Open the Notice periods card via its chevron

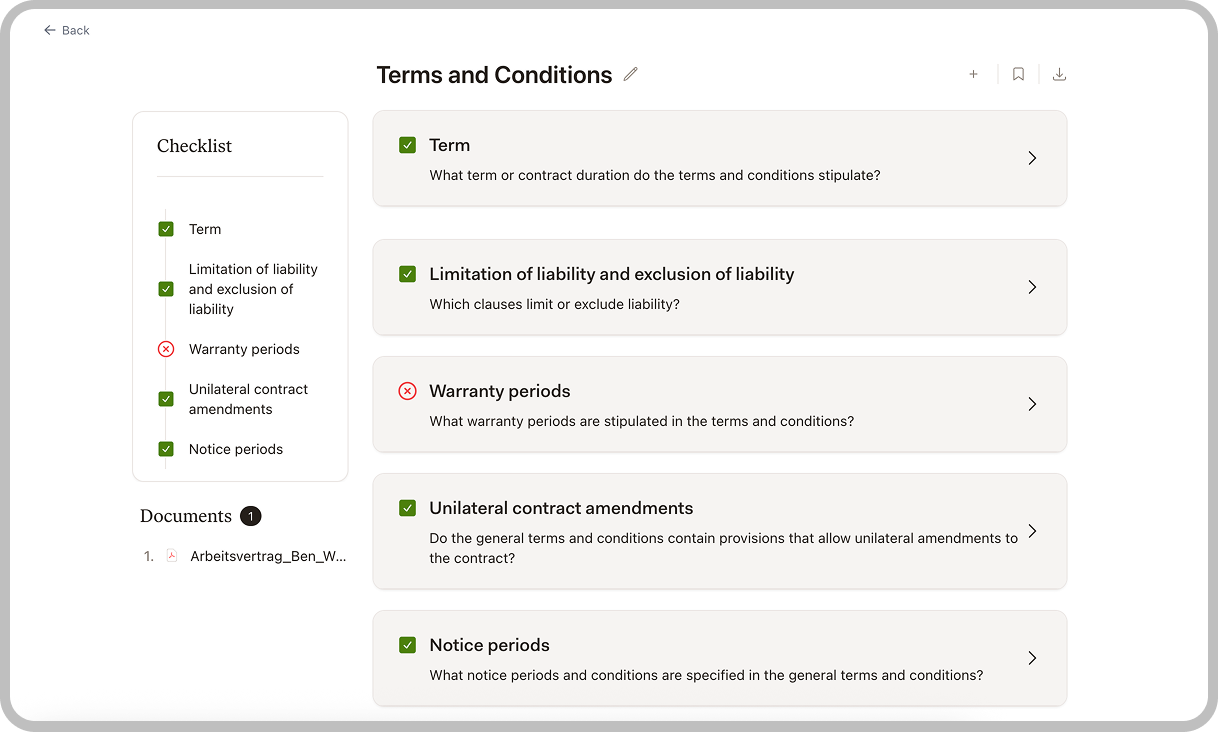[x=1032, y=658]
